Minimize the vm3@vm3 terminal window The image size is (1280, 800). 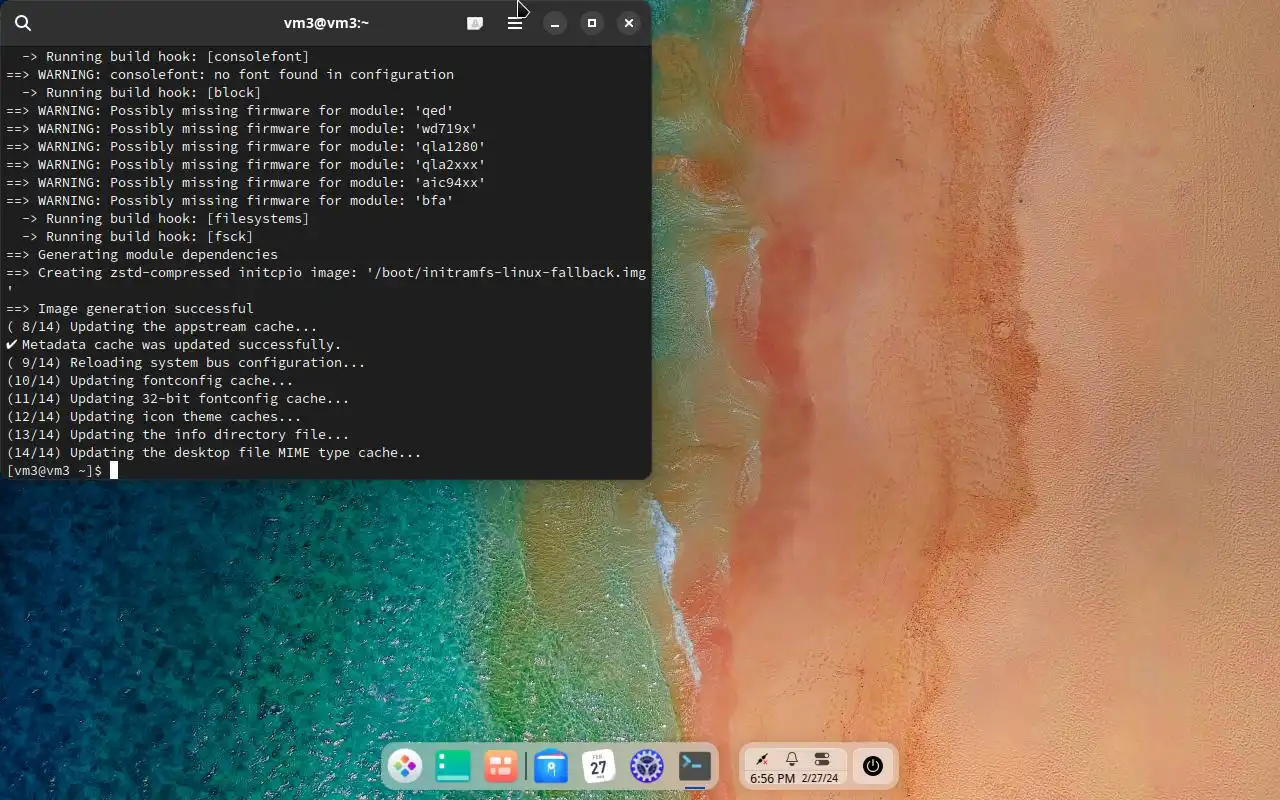coord(555,23)
